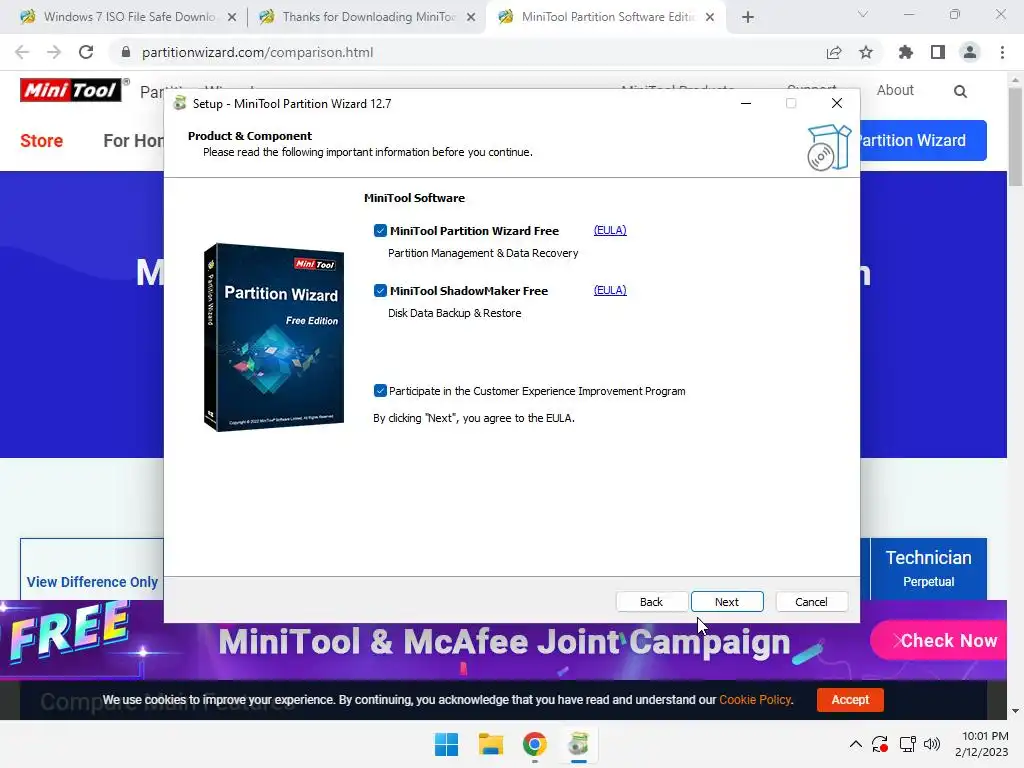This screenshot has height=768, width=1024.
Task: Bookmark this page with star
Action: (x=866, y=52)
